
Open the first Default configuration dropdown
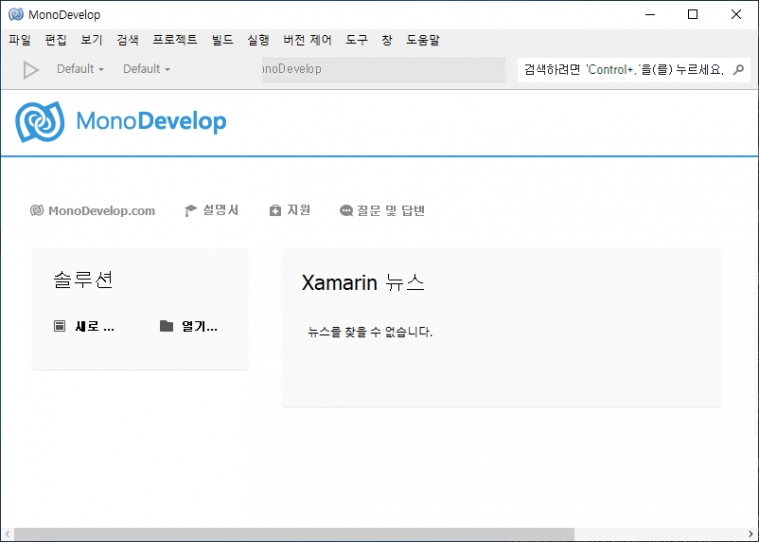point(80,69)
